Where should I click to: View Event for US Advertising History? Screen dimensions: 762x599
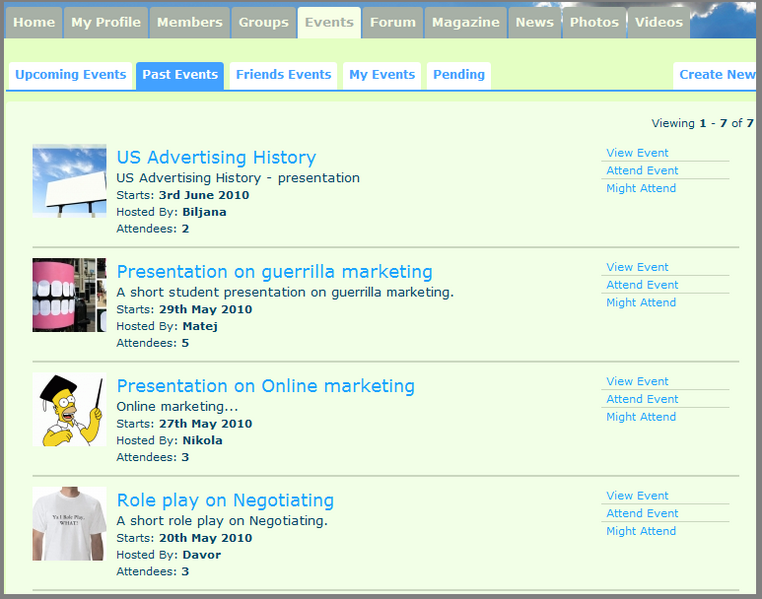637,153
